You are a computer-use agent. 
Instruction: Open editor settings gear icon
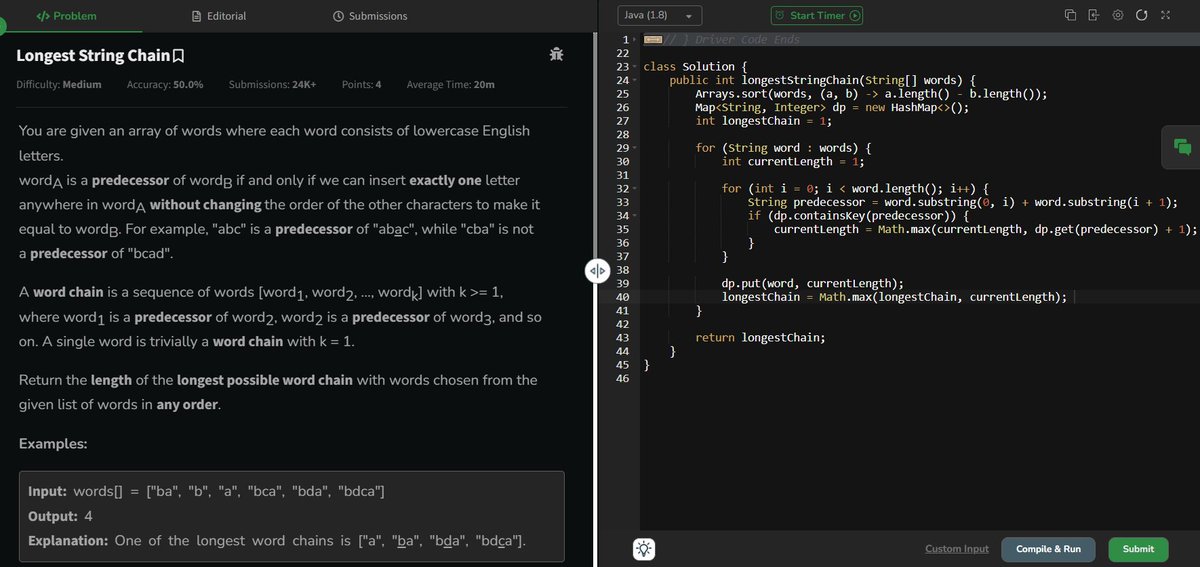point(1118,15)
